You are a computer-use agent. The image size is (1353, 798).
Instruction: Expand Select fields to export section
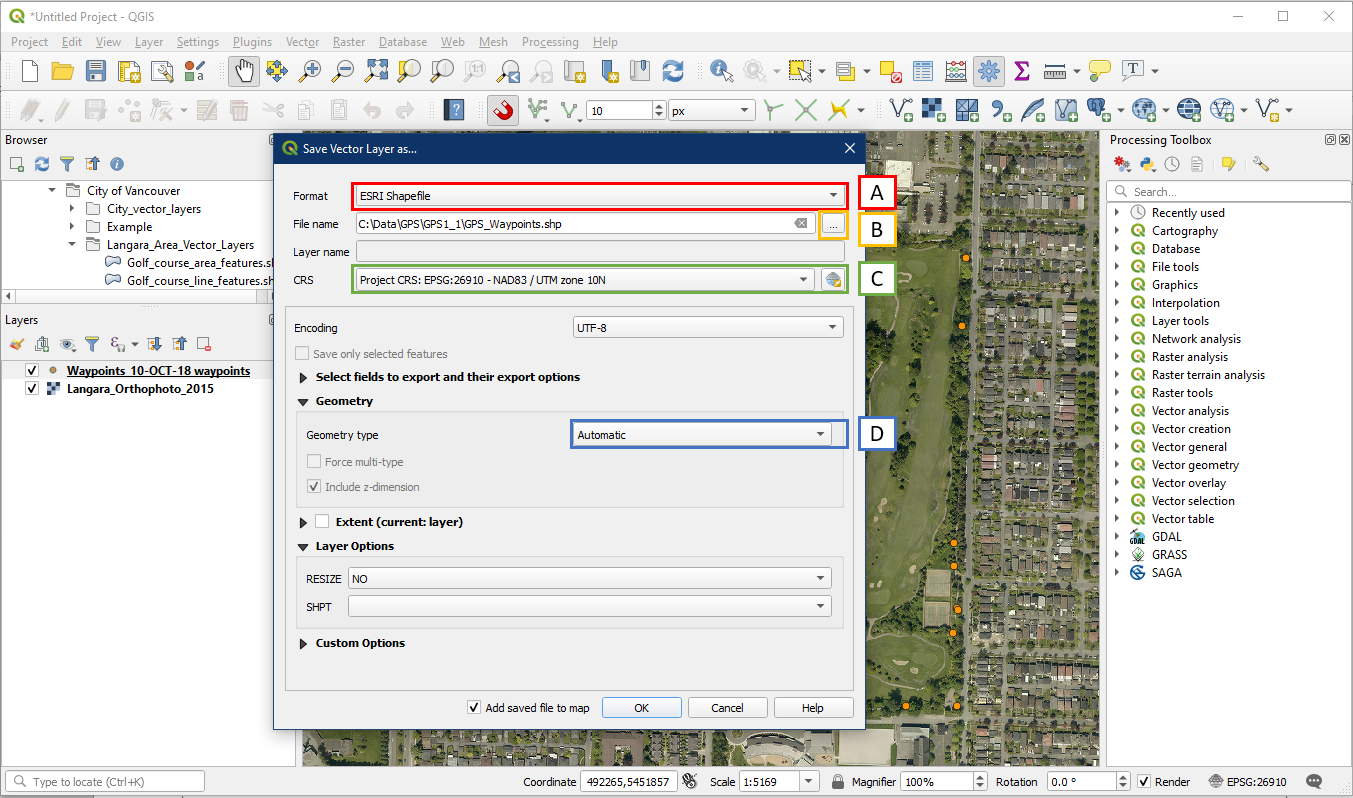304,377
